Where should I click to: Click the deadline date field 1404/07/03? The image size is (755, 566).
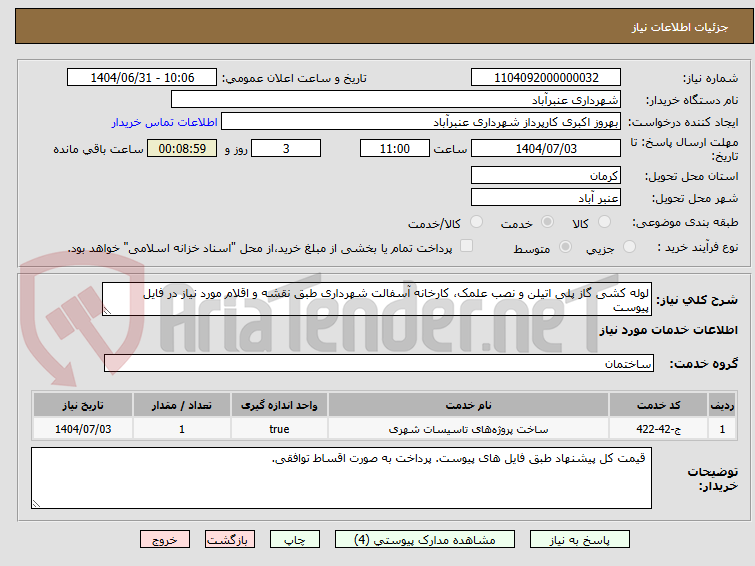546,148
